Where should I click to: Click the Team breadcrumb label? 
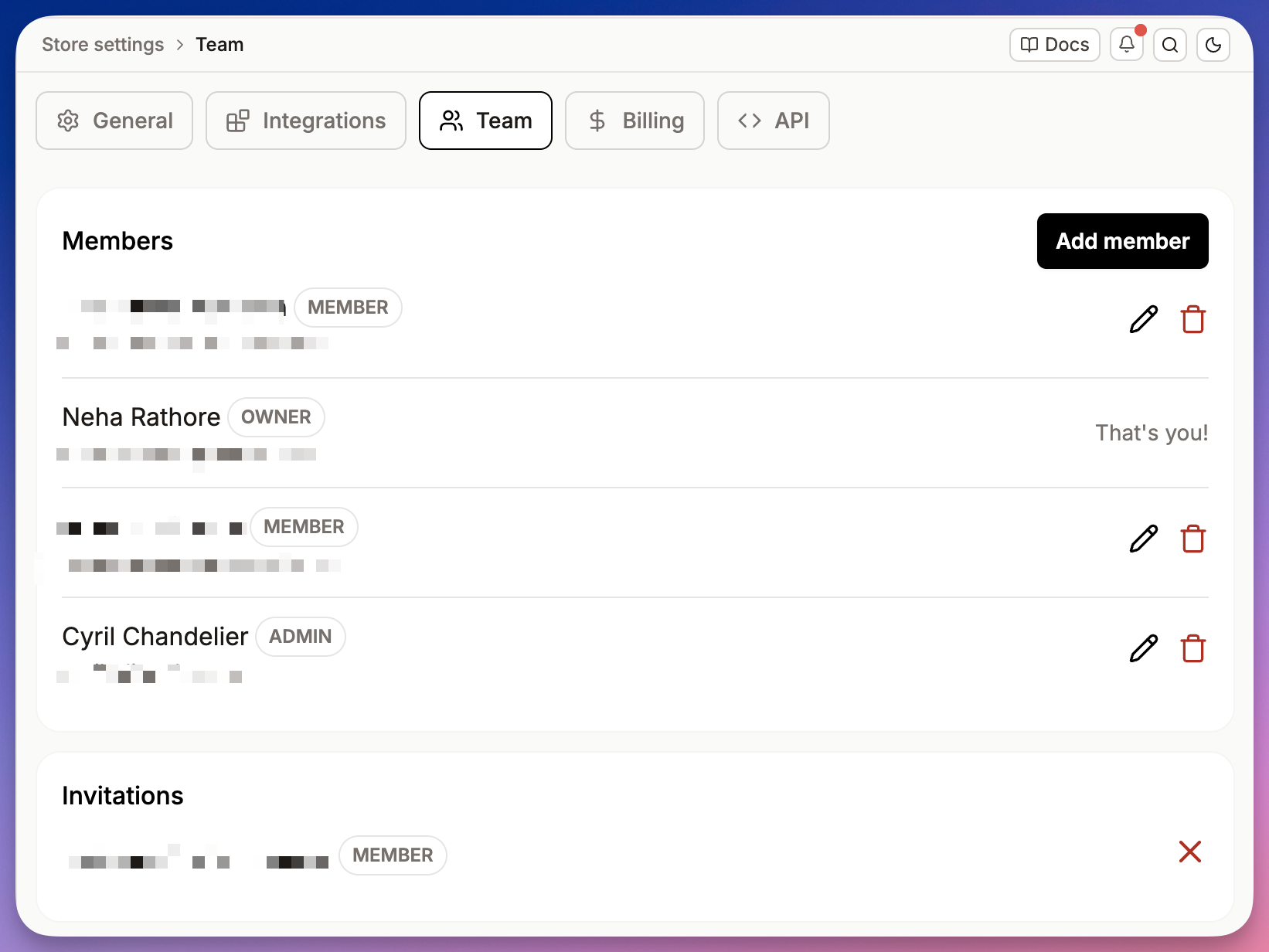tap(219, 45)
